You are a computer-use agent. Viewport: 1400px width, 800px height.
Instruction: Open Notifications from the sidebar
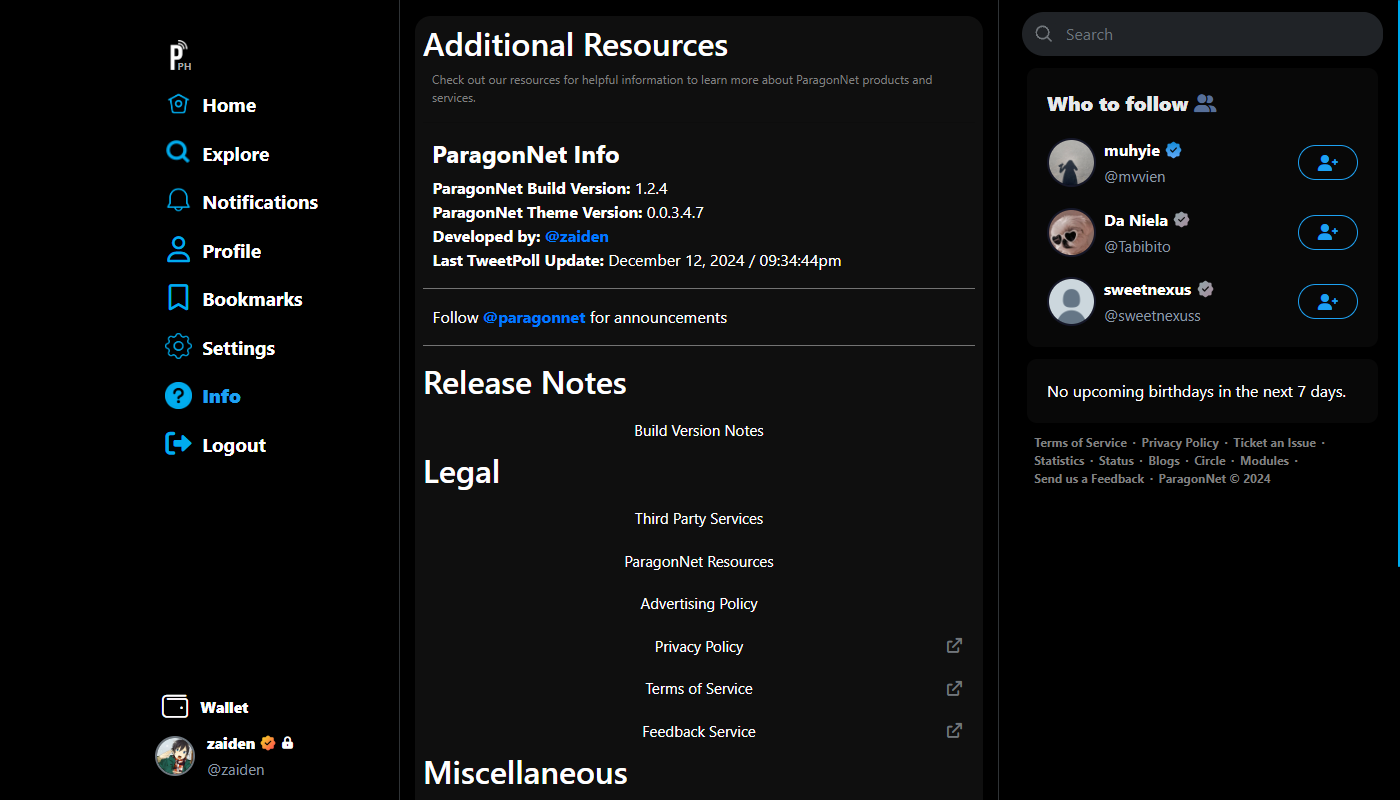pyautogui.click(x=259, y=202)
